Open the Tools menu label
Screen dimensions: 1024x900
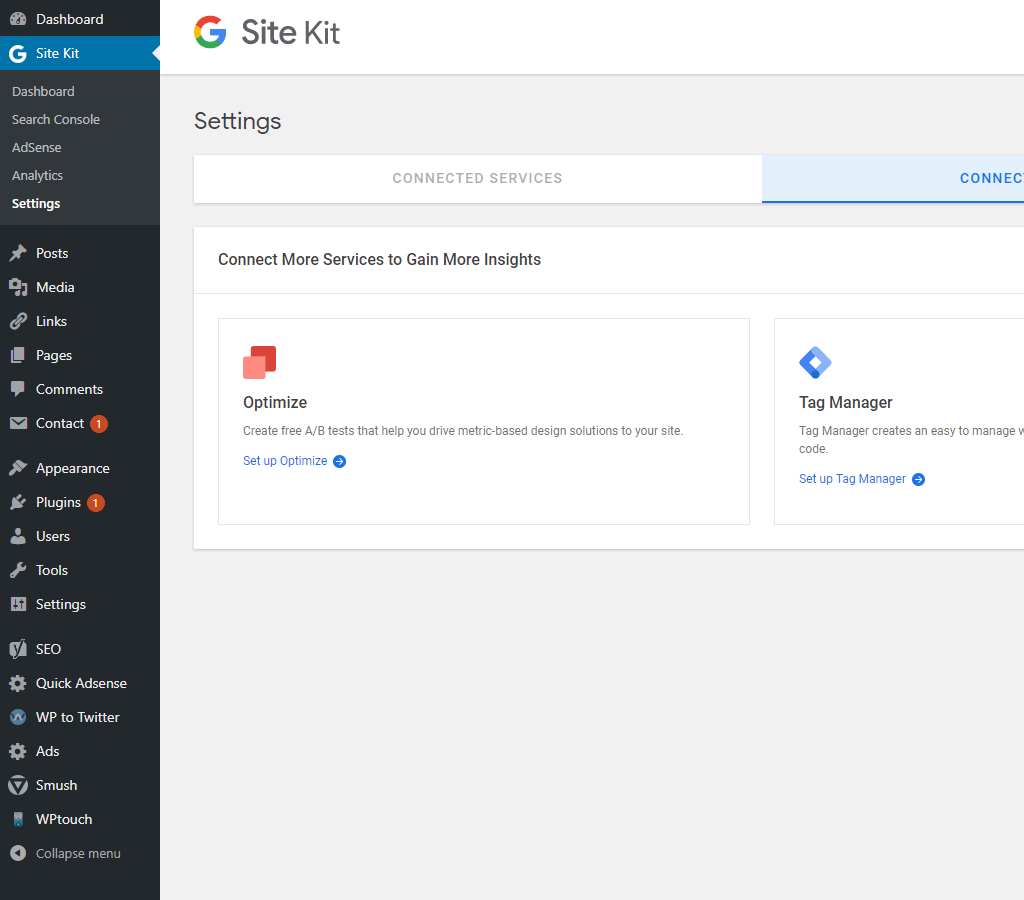pyautogui.click(x=52, y=570)
